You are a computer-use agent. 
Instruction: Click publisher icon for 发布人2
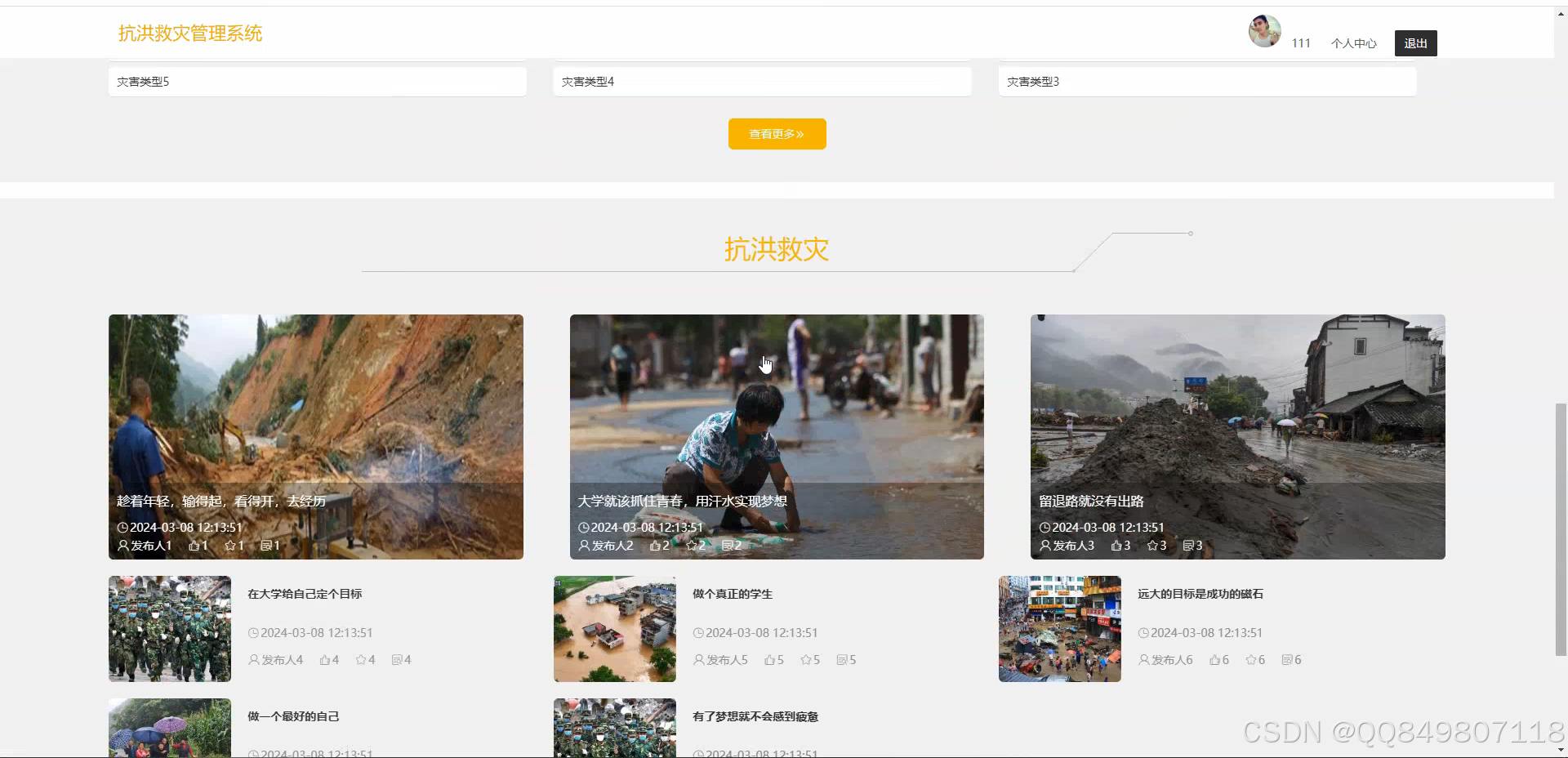click(584, 546)
